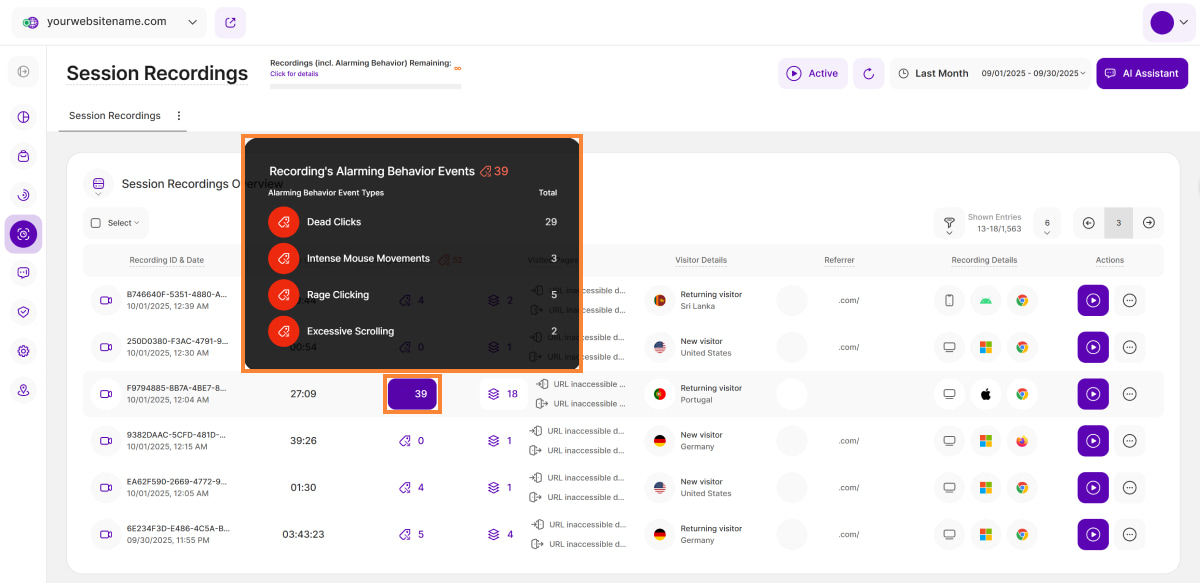
Task: Select the Session Recordings tab
Action: click(114, 116)
